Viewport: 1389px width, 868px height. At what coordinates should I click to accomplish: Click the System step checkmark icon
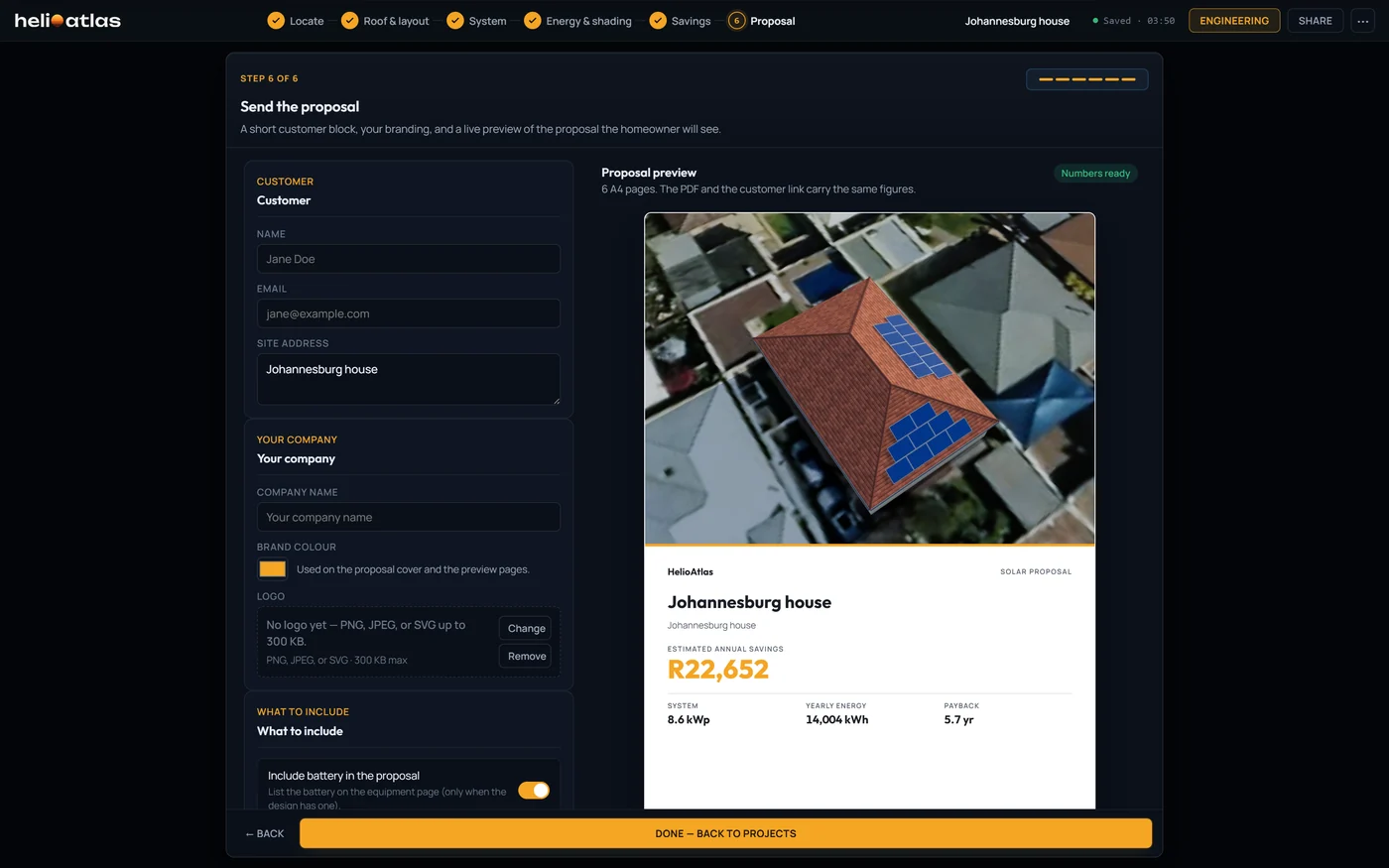point(455,20)
